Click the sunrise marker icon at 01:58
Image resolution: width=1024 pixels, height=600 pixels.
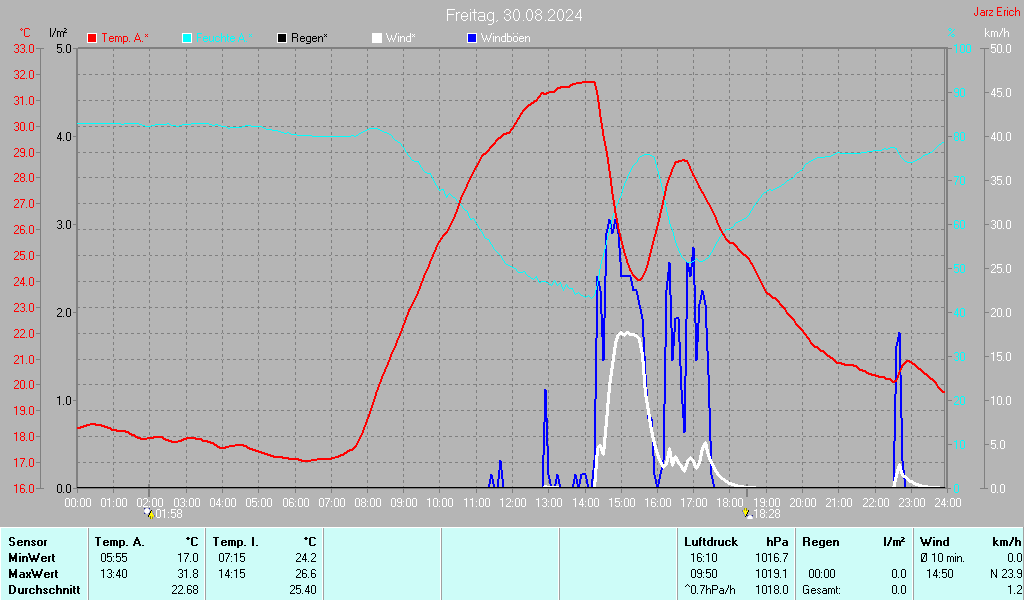click(148, 513)
